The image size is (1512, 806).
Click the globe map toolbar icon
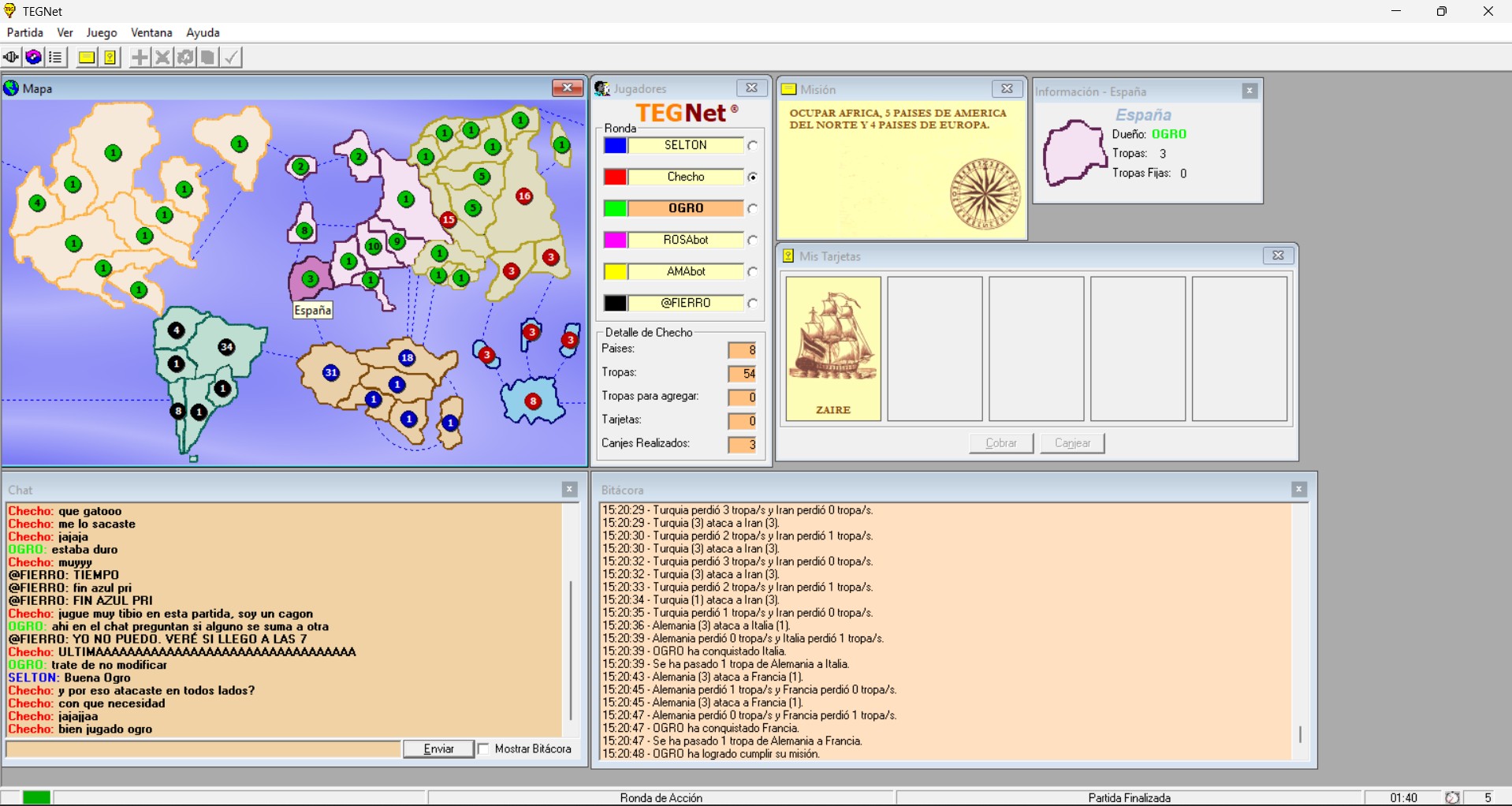coord(33,58)
